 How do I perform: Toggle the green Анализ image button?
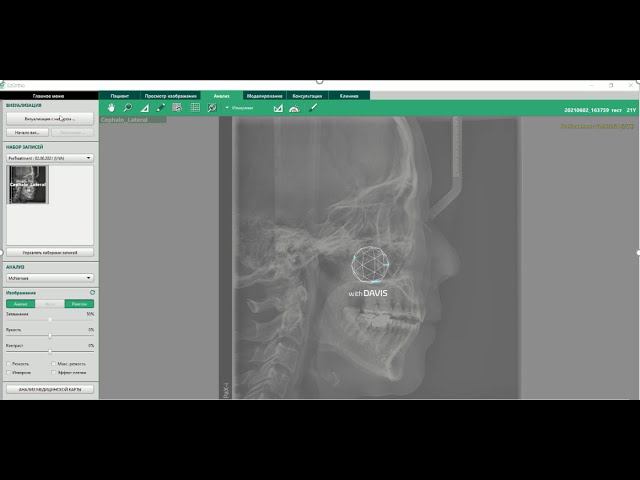(x=20, y=304)
